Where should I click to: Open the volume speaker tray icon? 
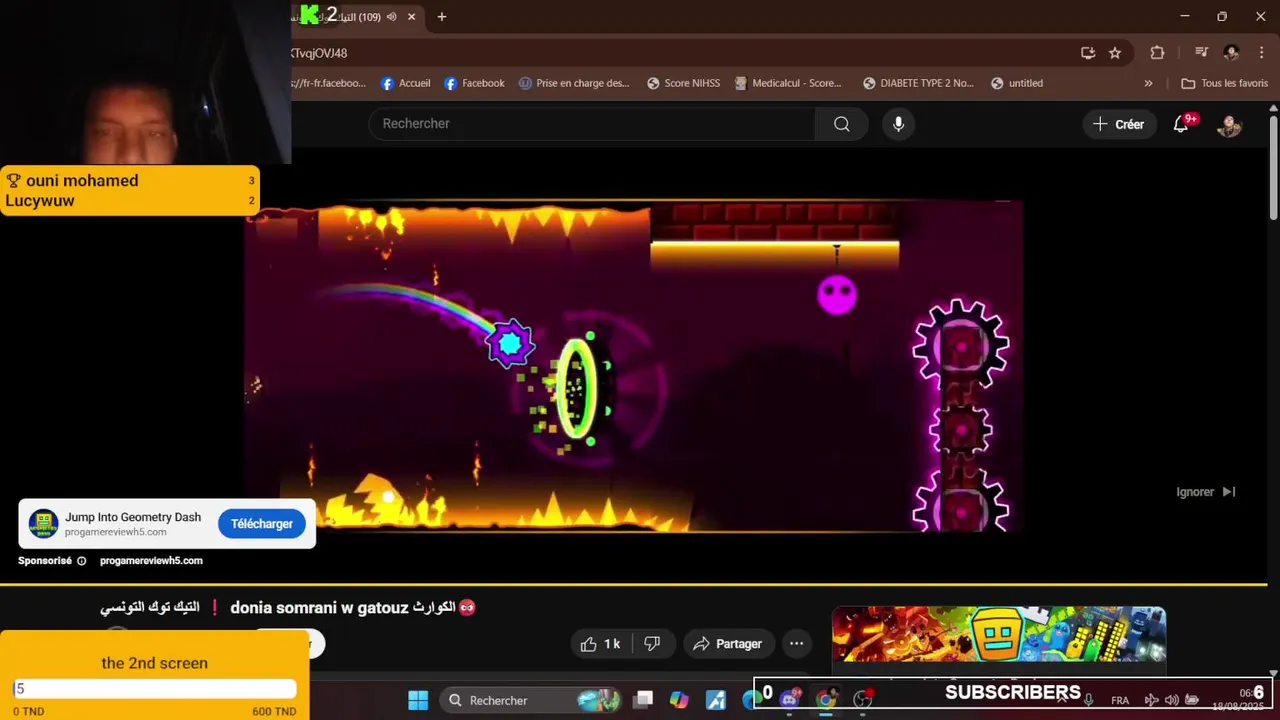[1171, 700]
